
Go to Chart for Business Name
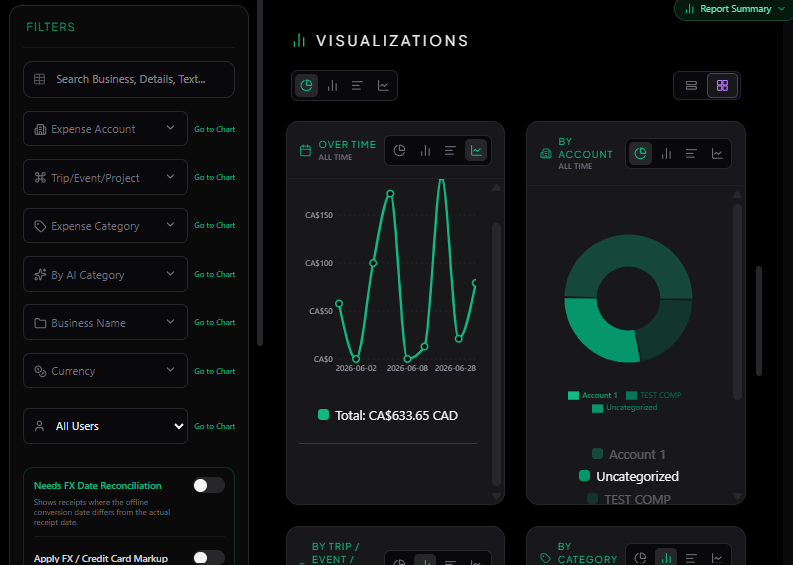[214, 322]
